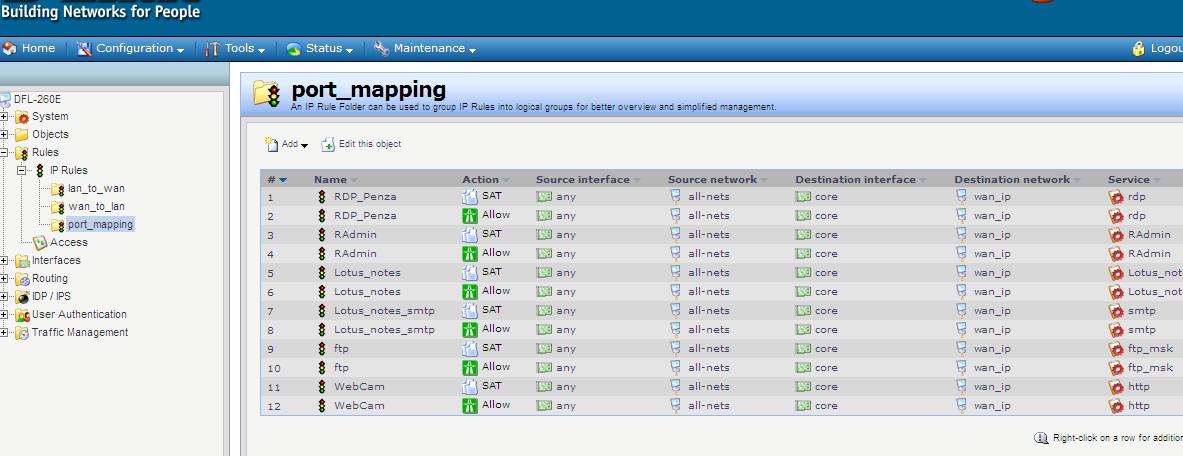Screen dimensions: 1183x456
Task: Click the core interface icon in row 9
Action: pyautogui.click(x=803, y=349)
